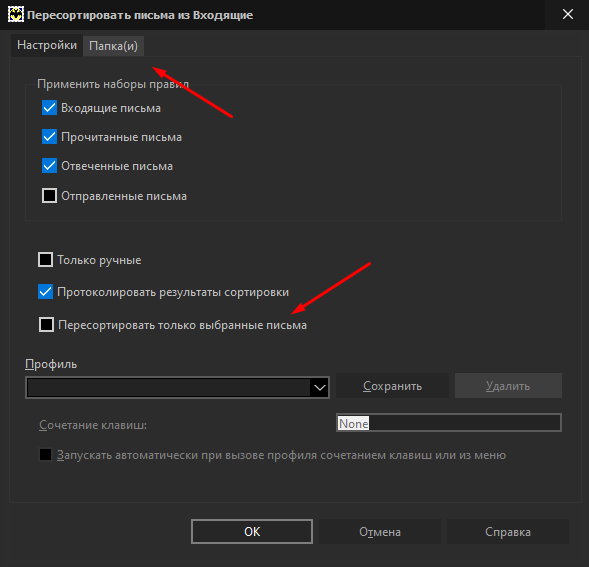The image size is (589, 567).
Task: Click The Bat! app icon in title bar
Action: (16, 15)
